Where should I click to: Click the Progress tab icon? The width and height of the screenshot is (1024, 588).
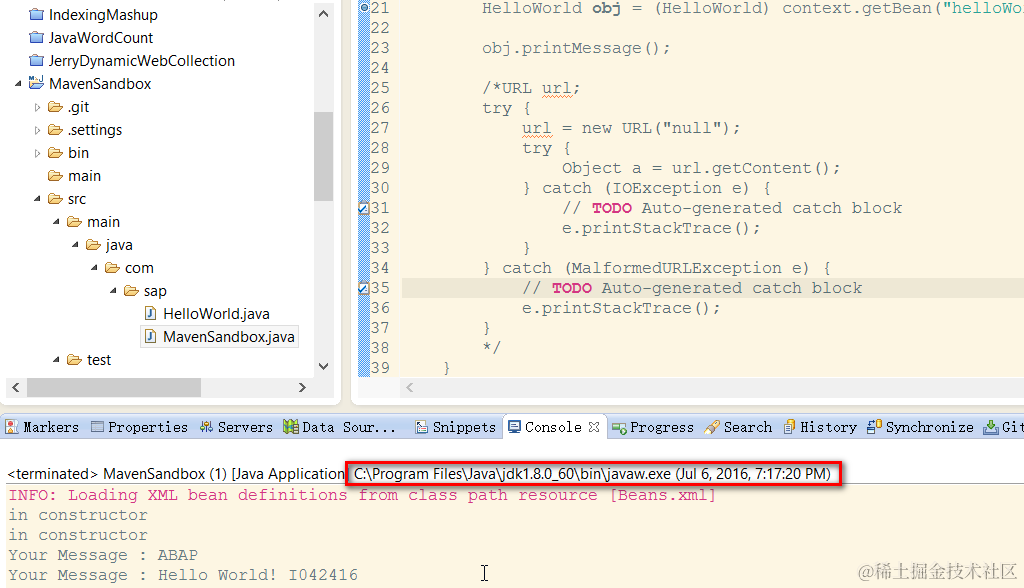[619, 428]
